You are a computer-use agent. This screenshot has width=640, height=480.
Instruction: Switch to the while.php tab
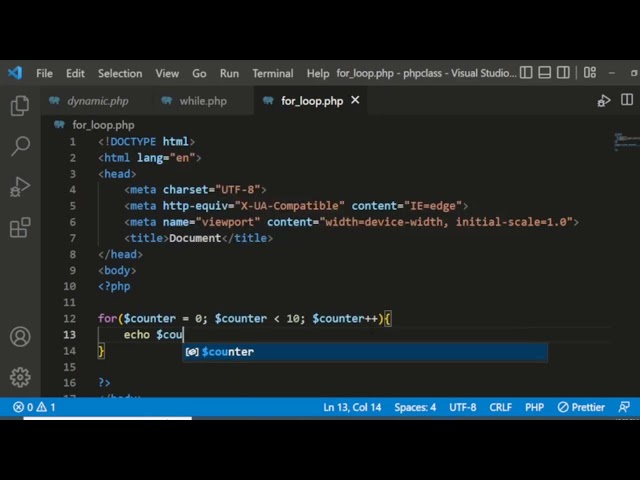pos(203,101)
